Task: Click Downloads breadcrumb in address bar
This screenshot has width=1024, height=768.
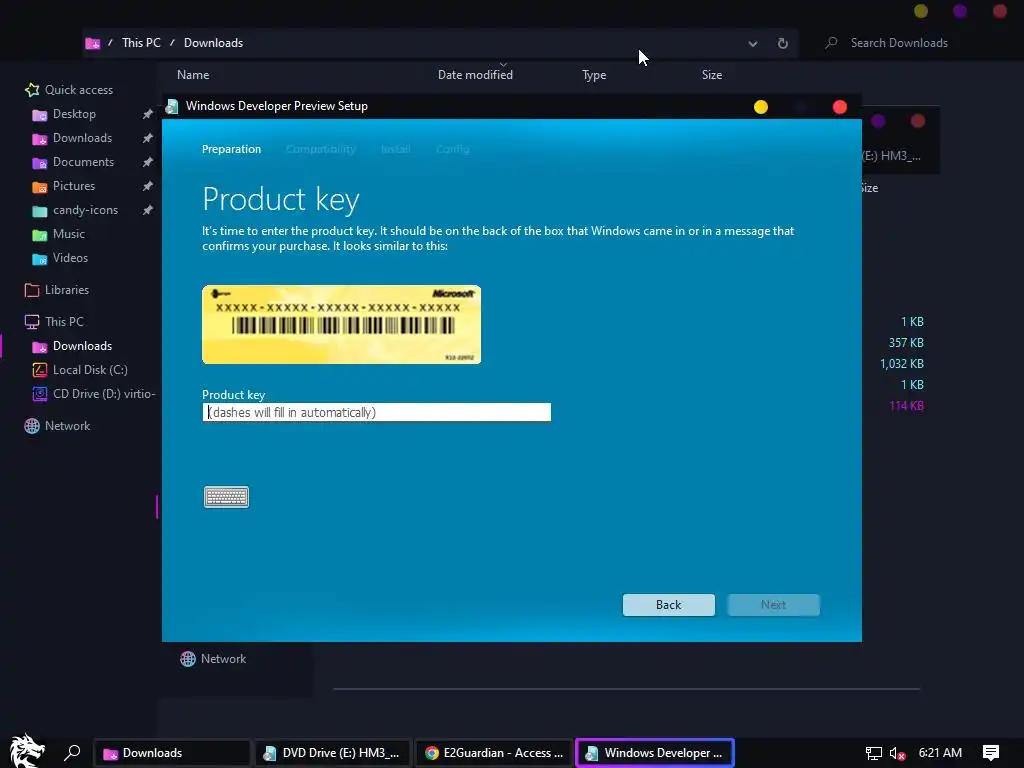Action: [x=214, y=42]
